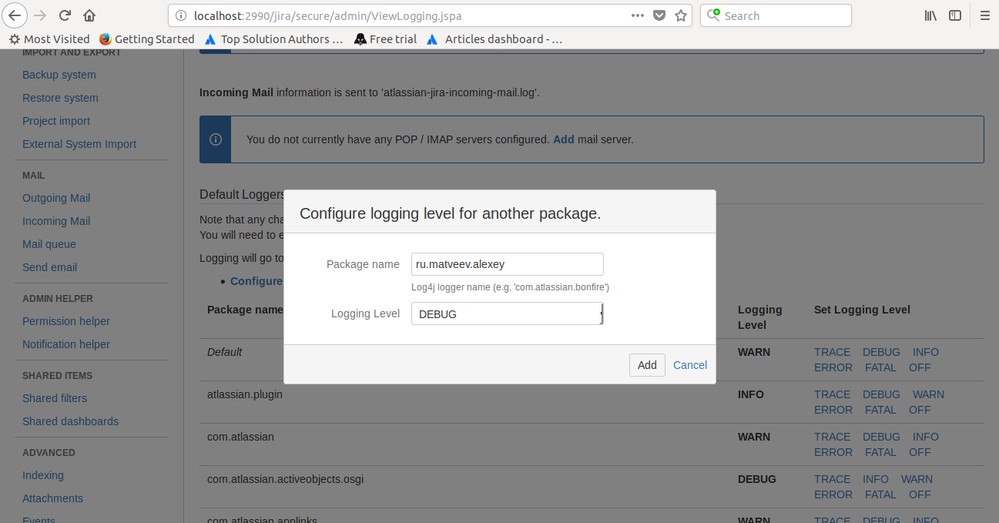Set com.atlassian logger to FATAL
This screenshot has width=999, height=523.
[x=880, y=452]
